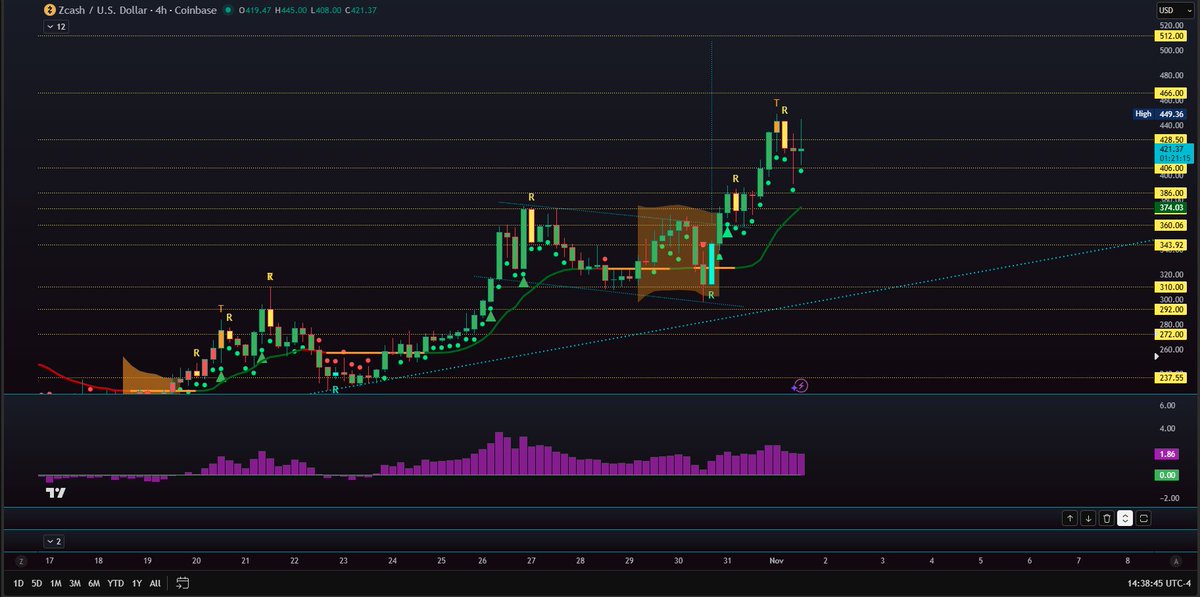This screenshot has height=597, width=1200.
Task: Select the 5D date range
Action: 37,582
